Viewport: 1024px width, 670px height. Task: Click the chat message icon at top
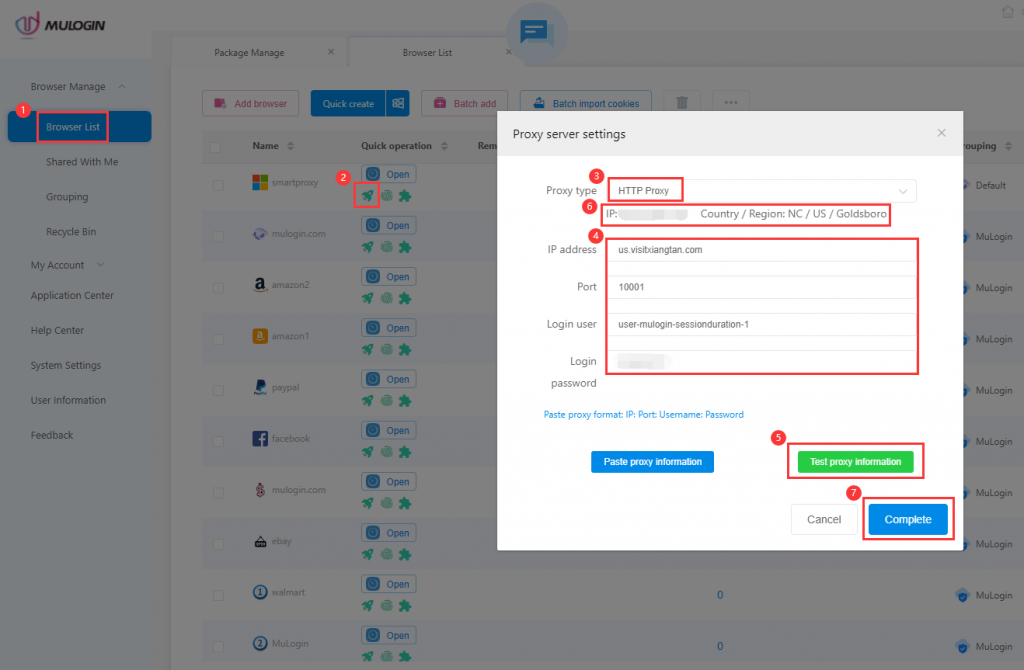(x=536, y=34)
